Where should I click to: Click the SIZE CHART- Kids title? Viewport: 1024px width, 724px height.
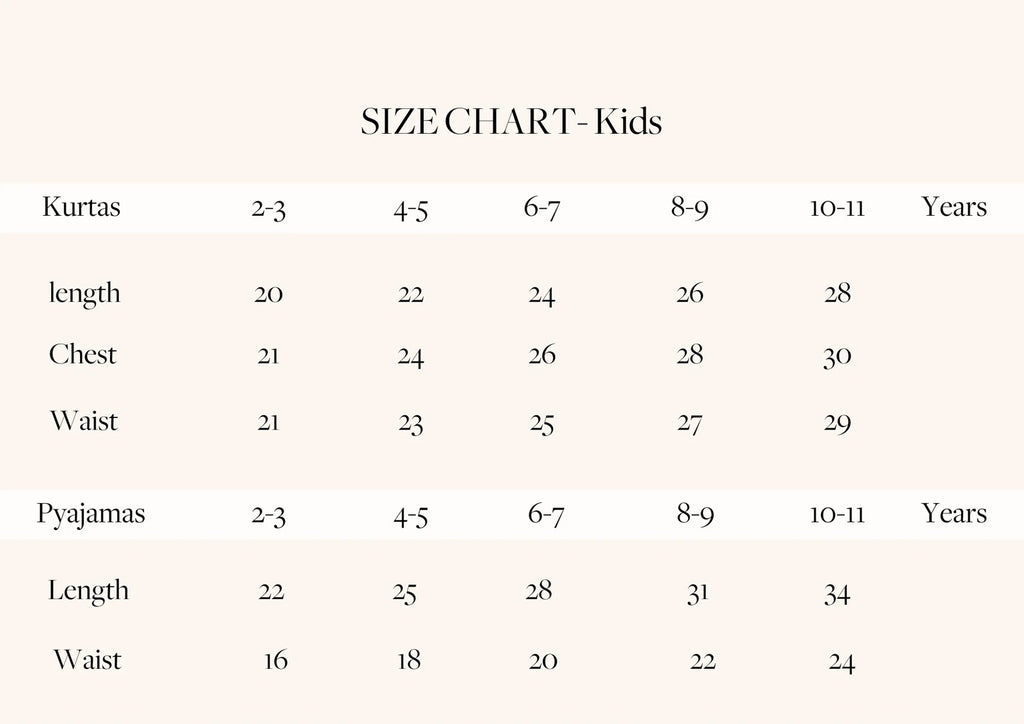[511, 122]
